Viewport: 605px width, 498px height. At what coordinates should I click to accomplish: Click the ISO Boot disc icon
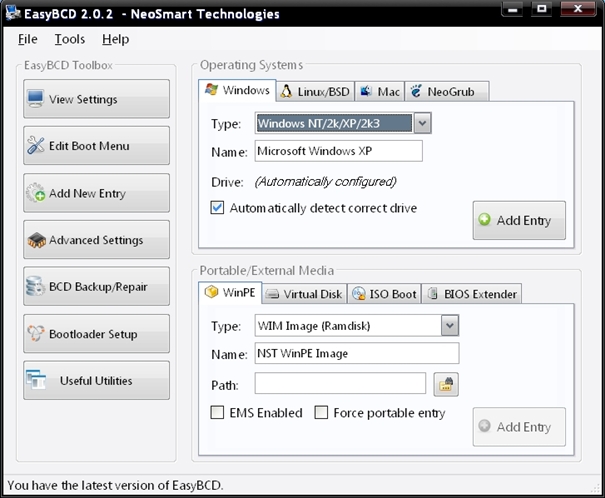[x=359, y=294]
